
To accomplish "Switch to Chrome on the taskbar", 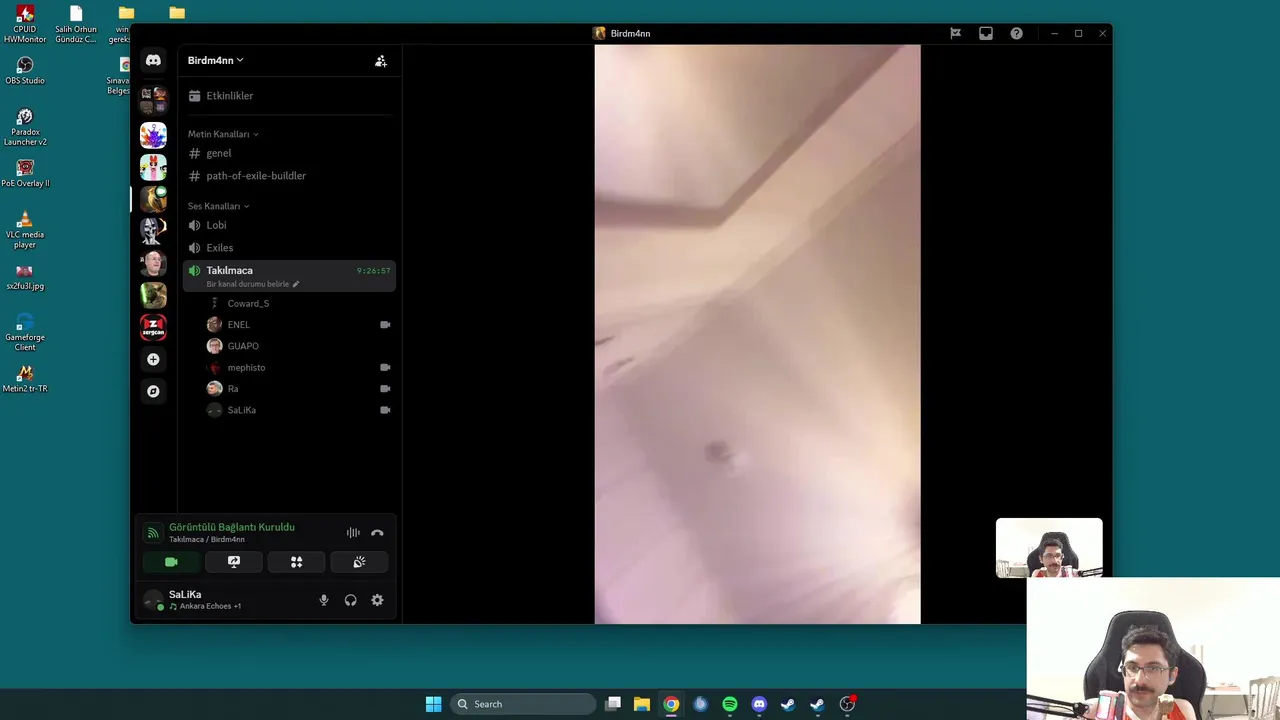I will [x=671, y=704].
